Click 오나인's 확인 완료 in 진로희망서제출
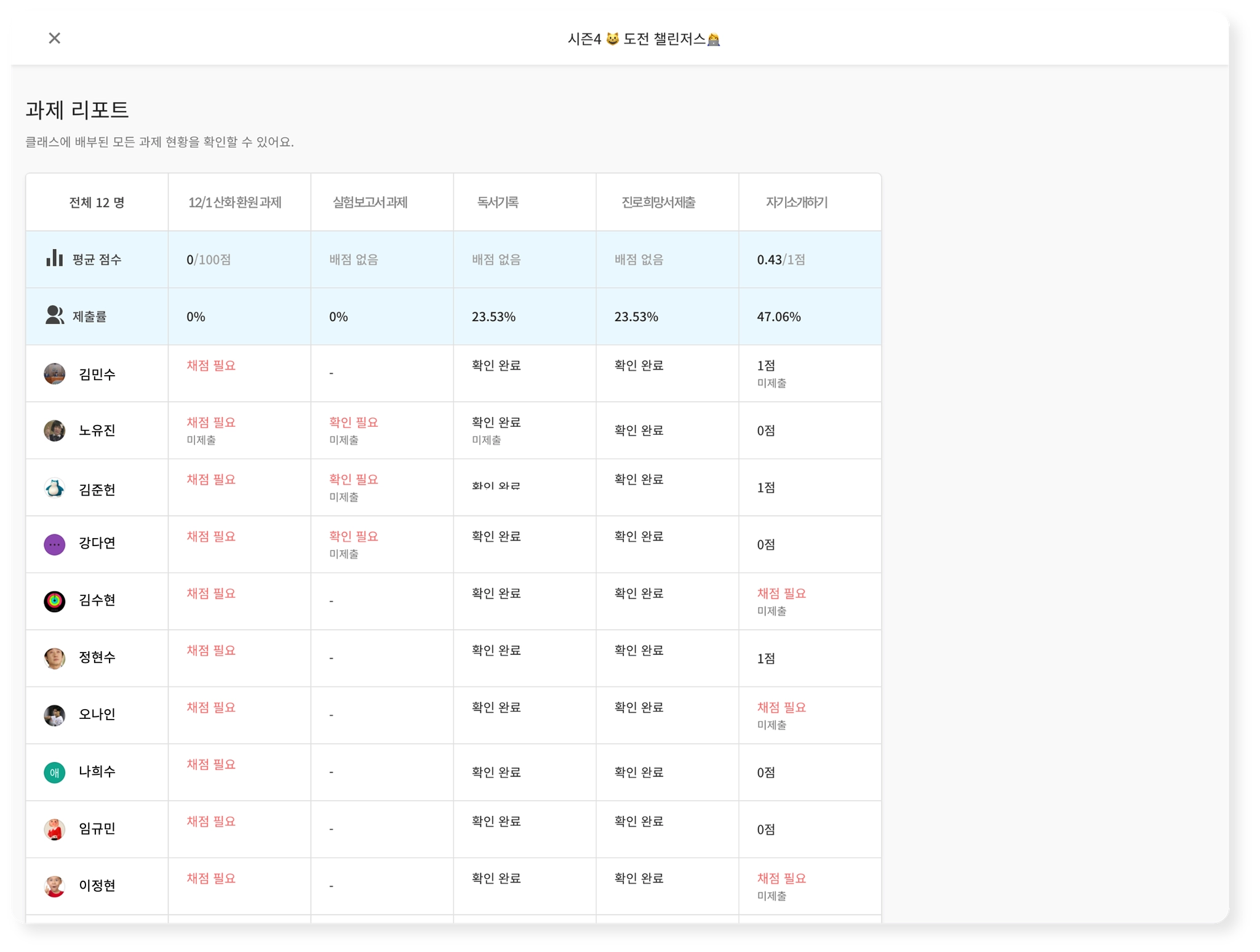 click(x=639, y=707)
